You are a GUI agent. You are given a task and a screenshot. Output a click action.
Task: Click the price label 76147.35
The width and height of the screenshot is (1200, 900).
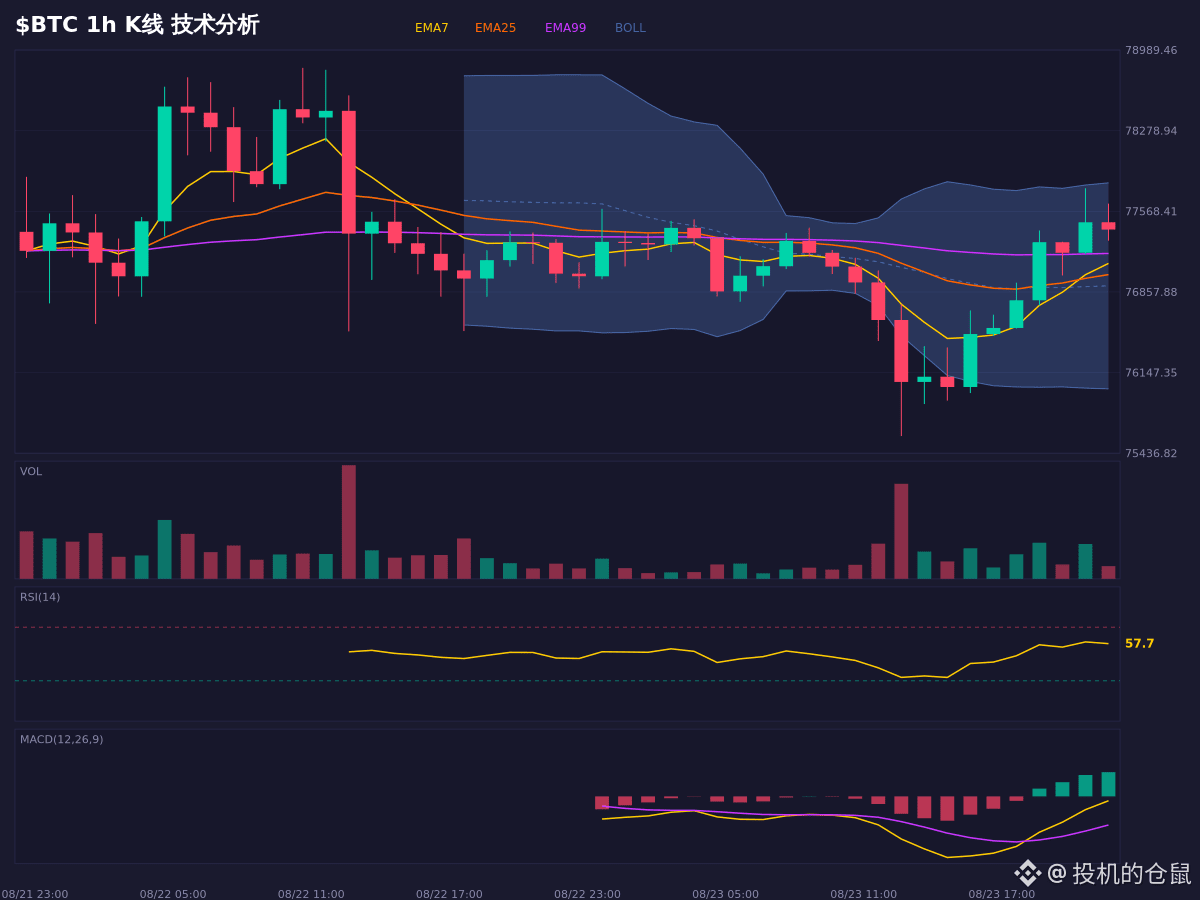(x=1151, y=373)
